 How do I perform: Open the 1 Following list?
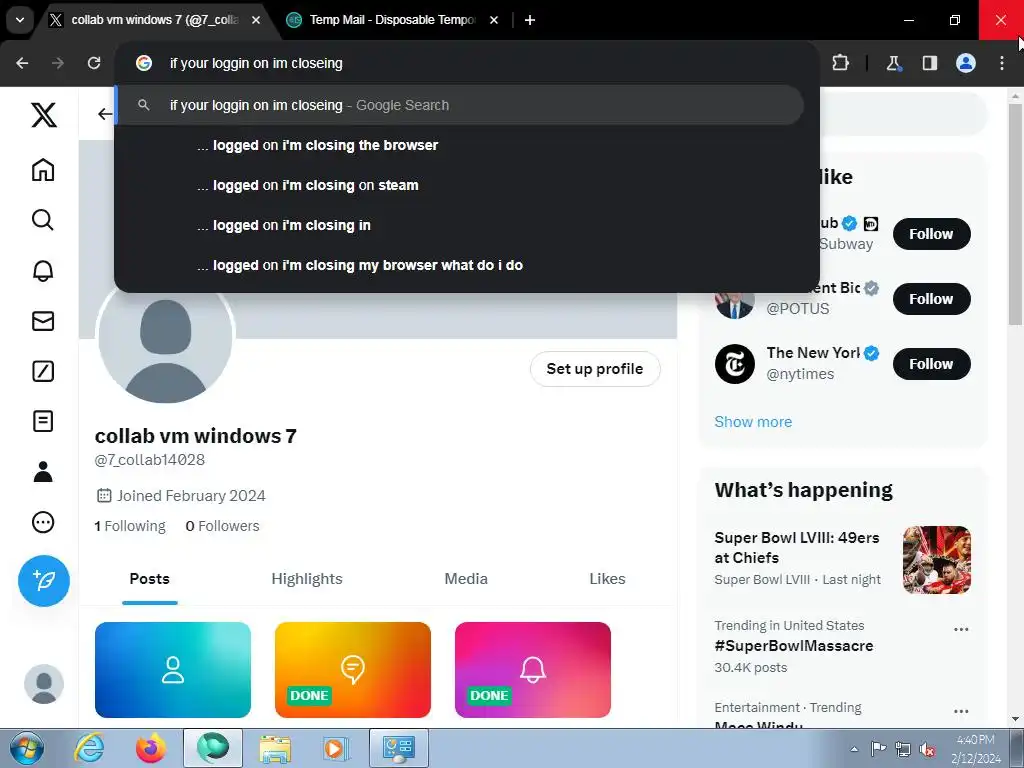click(130, 526)
